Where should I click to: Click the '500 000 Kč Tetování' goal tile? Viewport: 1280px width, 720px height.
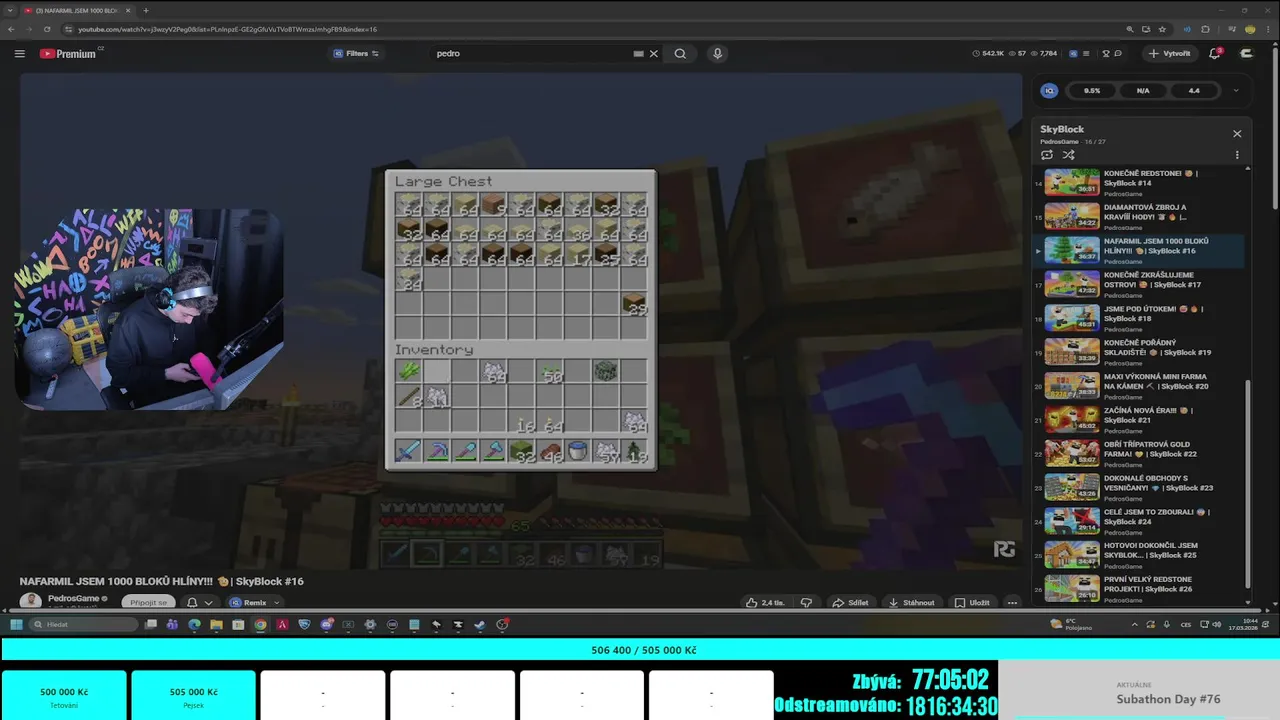[x=64, y=696]
